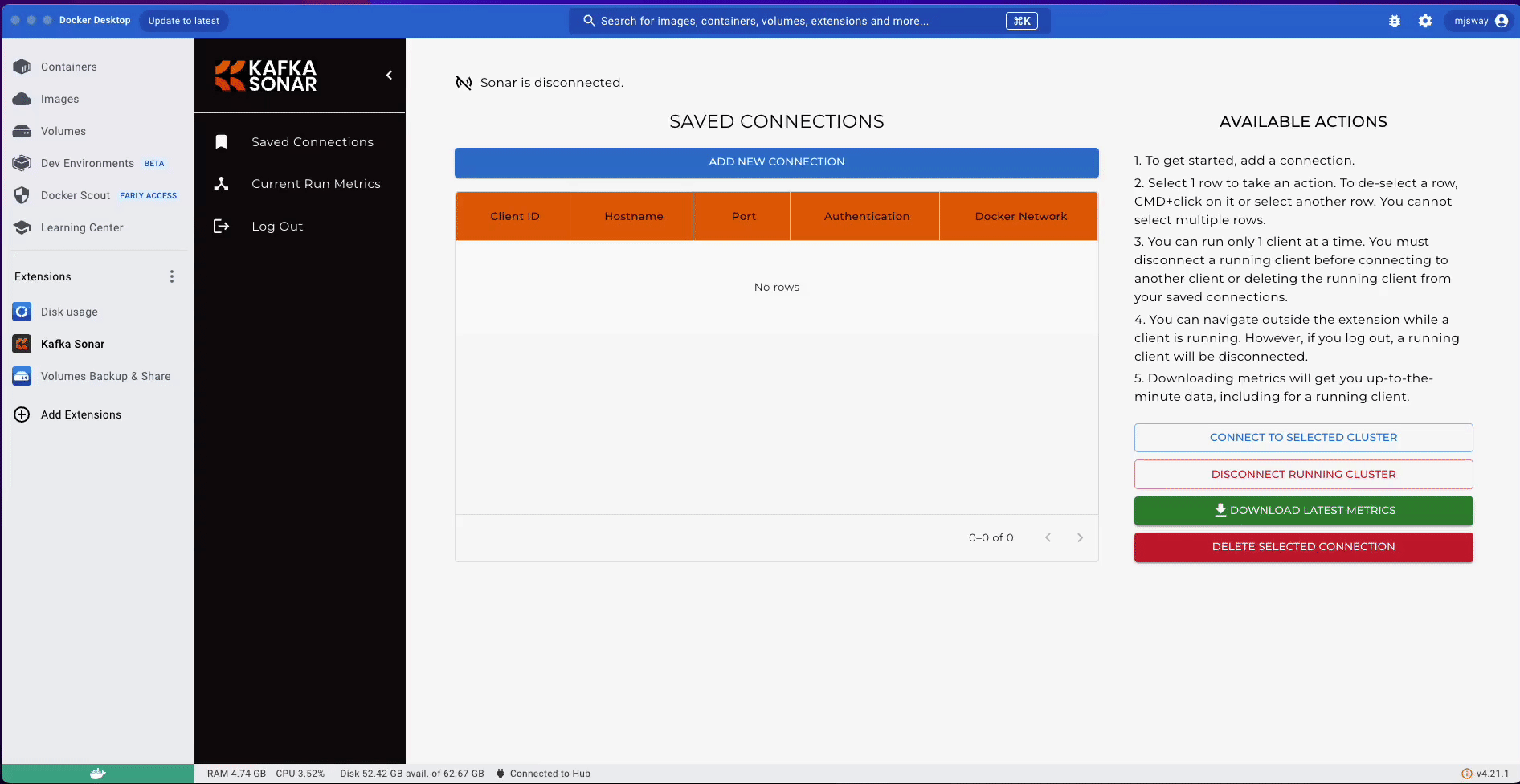Image resolution: width=1520 pixels, height=784 pixels.
Task: Click RAM 4.74 GB status text
Action: 236,774
